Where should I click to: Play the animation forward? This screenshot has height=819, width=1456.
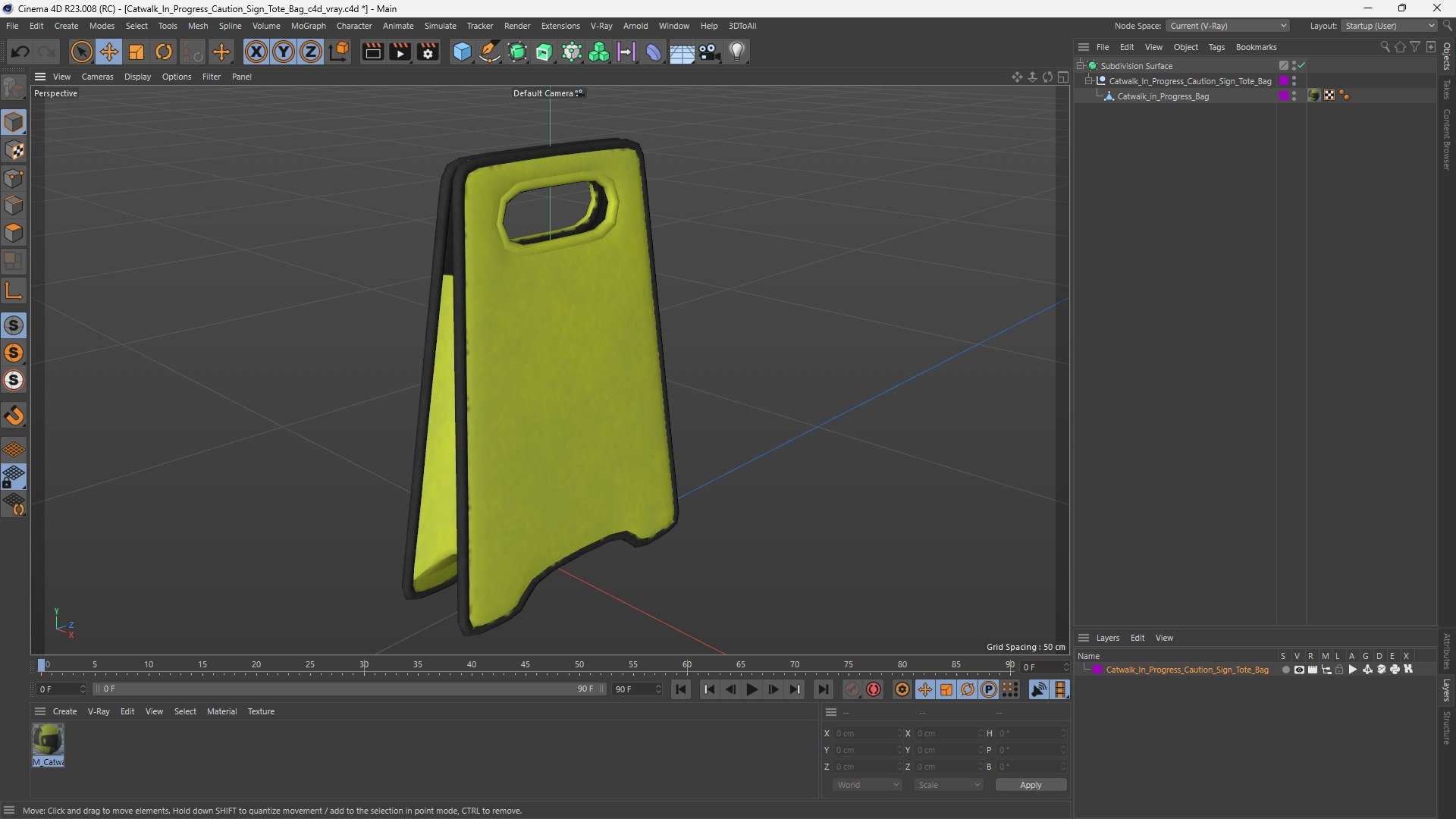point(752,689)
